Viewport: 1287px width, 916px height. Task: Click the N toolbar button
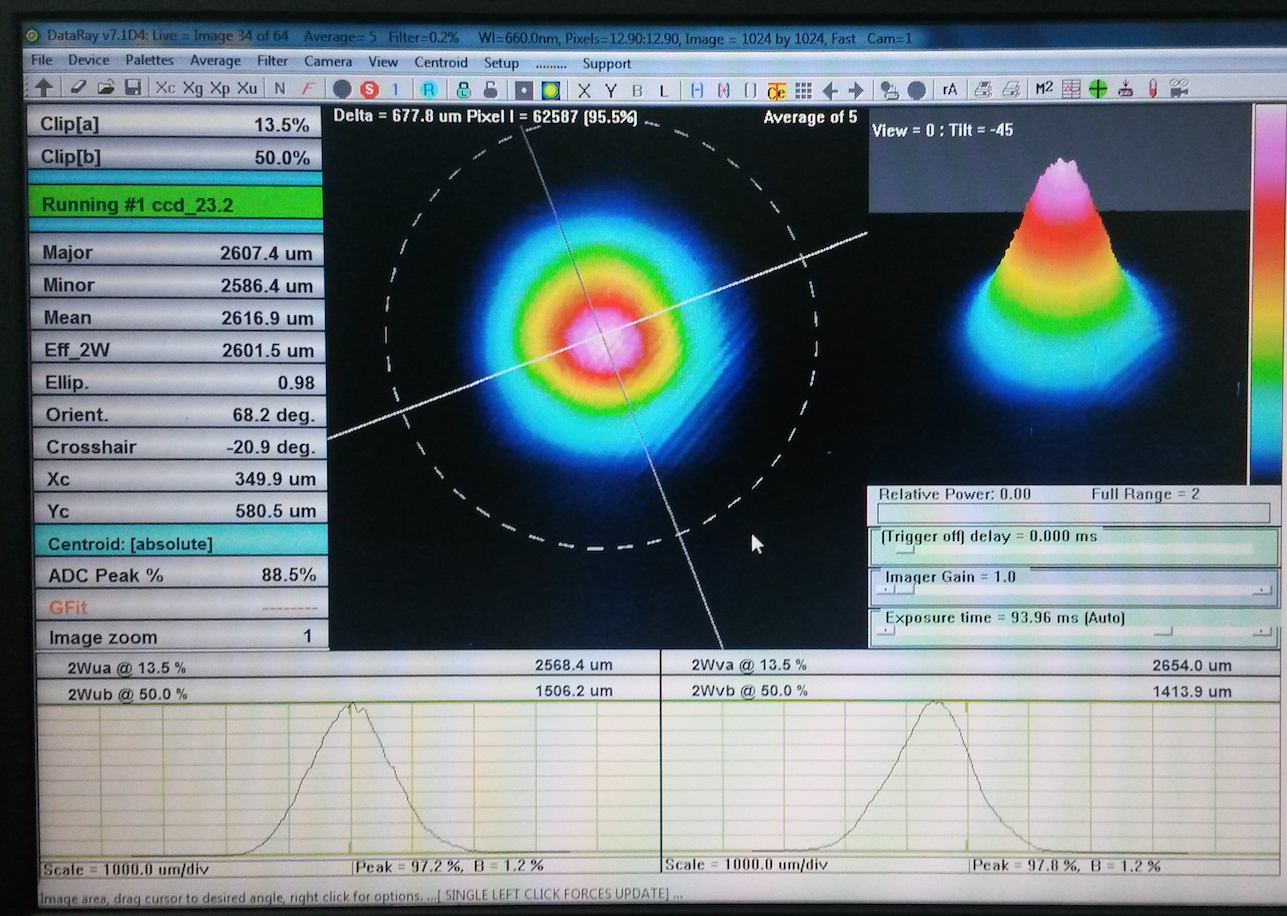point(280,89)
